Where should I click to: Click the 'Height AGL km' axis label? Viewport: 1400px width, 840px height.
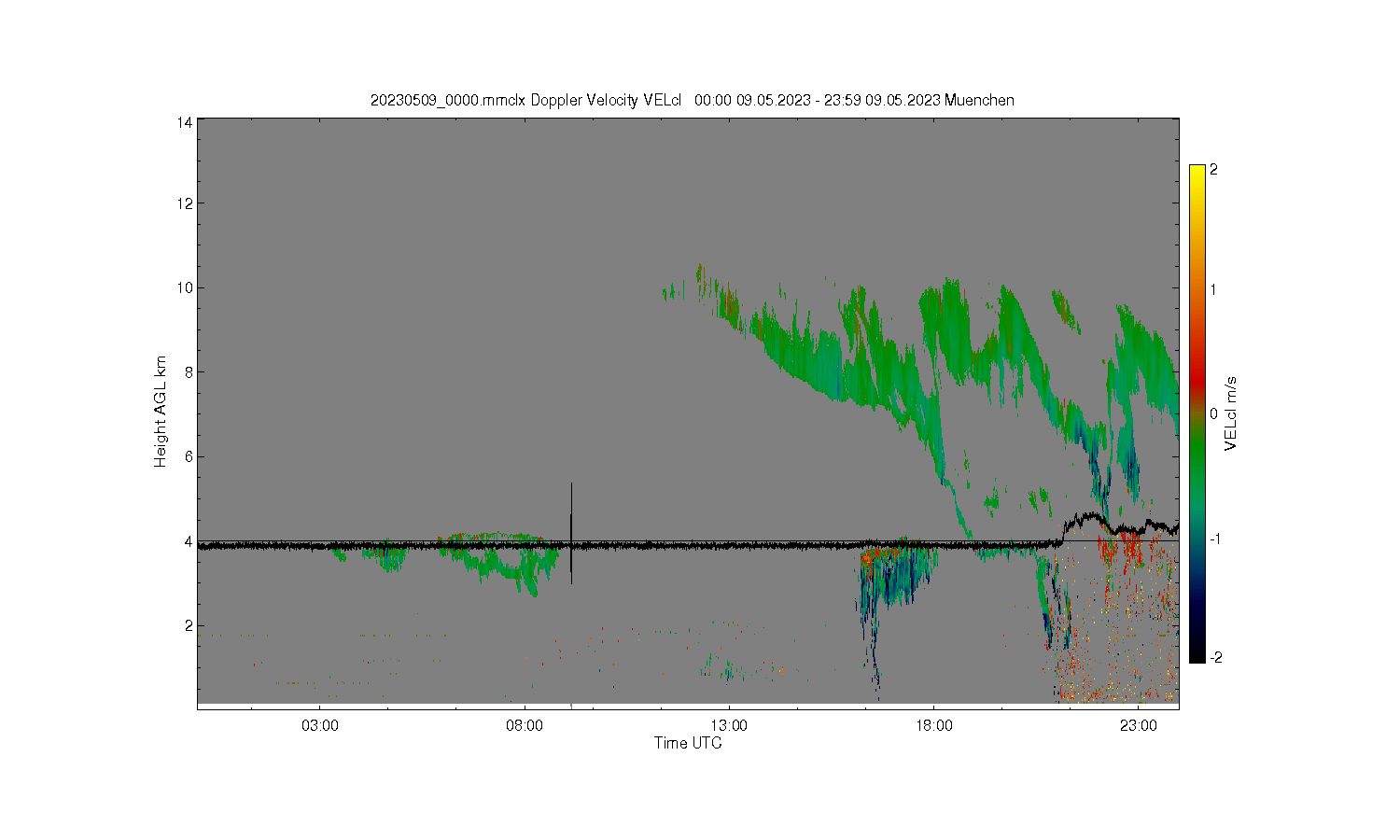161,412
